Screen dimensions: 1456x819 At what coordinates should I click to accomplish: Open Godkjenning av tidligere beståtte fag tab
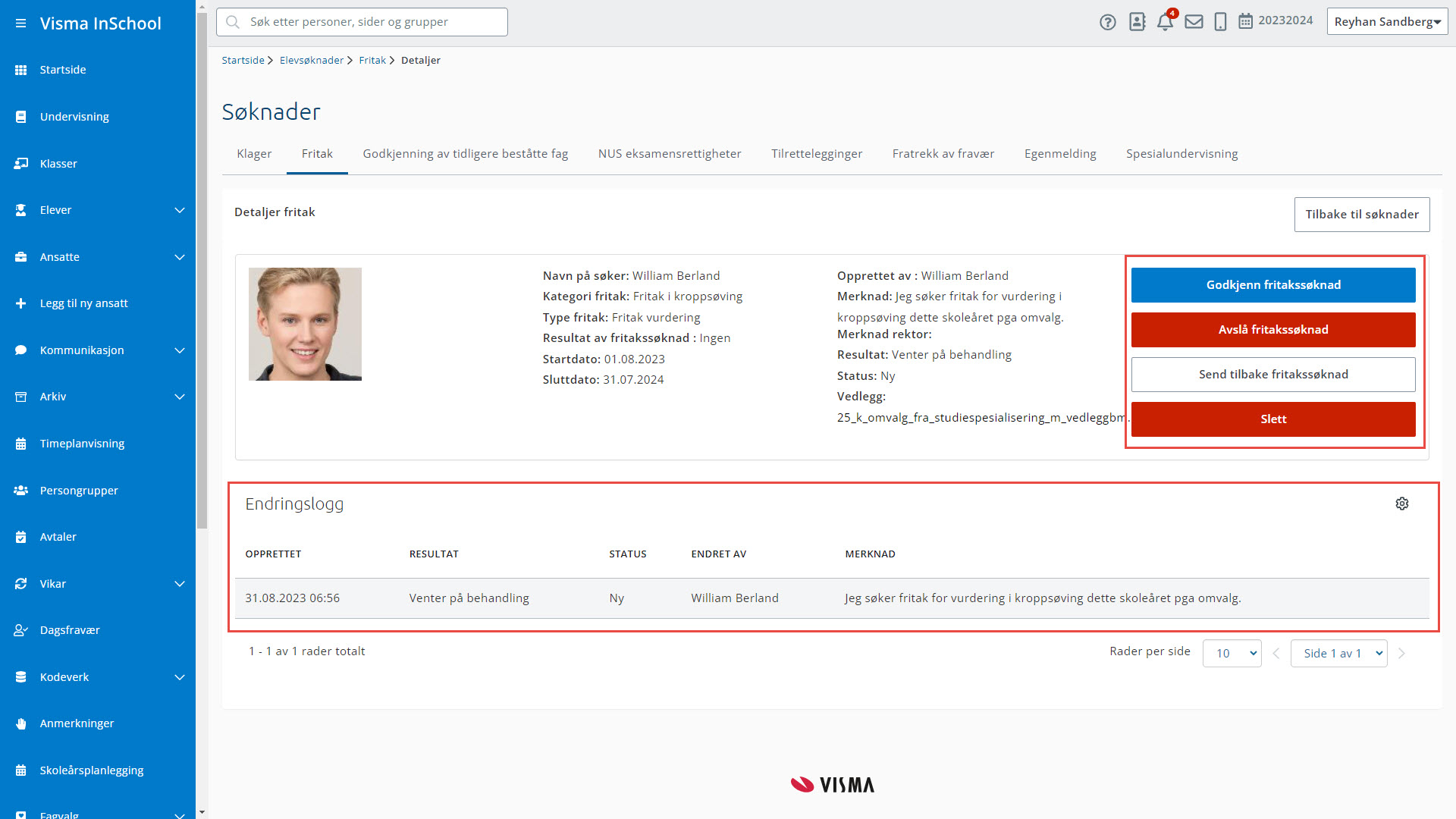466,154
